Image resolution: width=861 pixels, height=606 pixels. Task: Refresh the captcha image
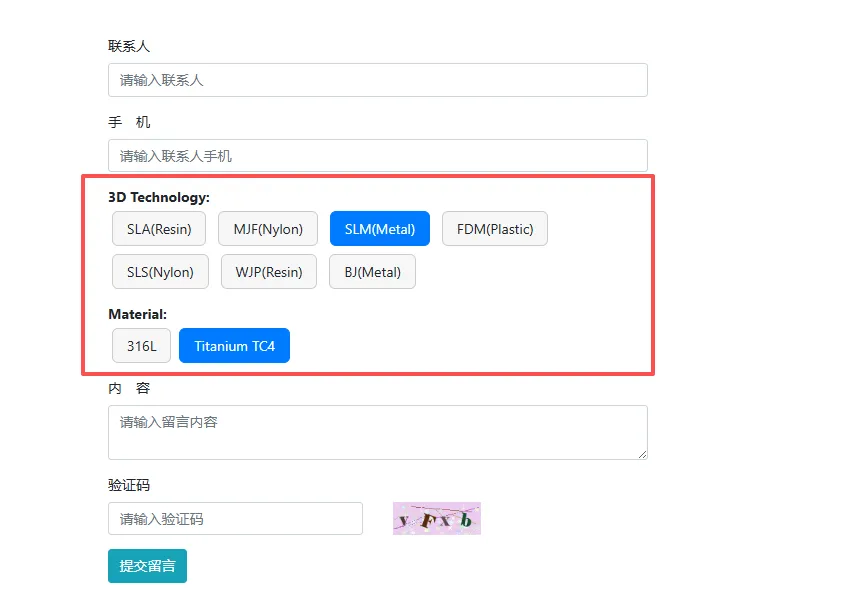[x=437, y=519]
